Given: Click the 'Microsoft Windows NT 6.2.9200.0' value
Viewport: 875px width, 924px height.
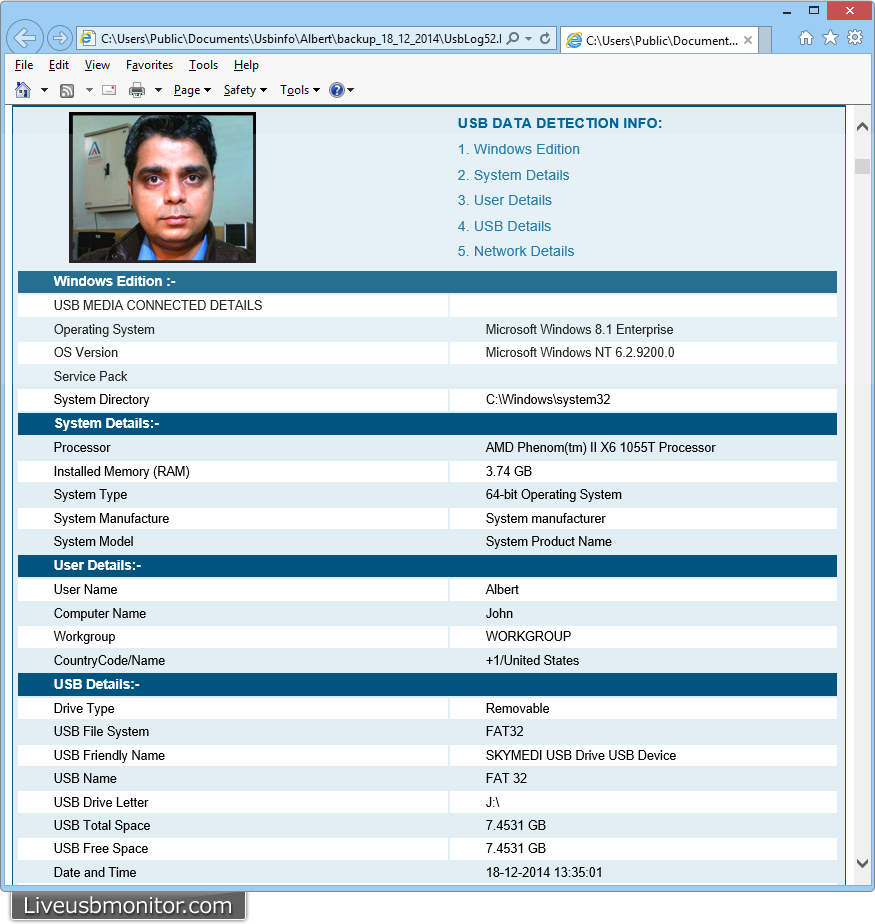Looking at the screenshot, I should [x=580, y=352].
